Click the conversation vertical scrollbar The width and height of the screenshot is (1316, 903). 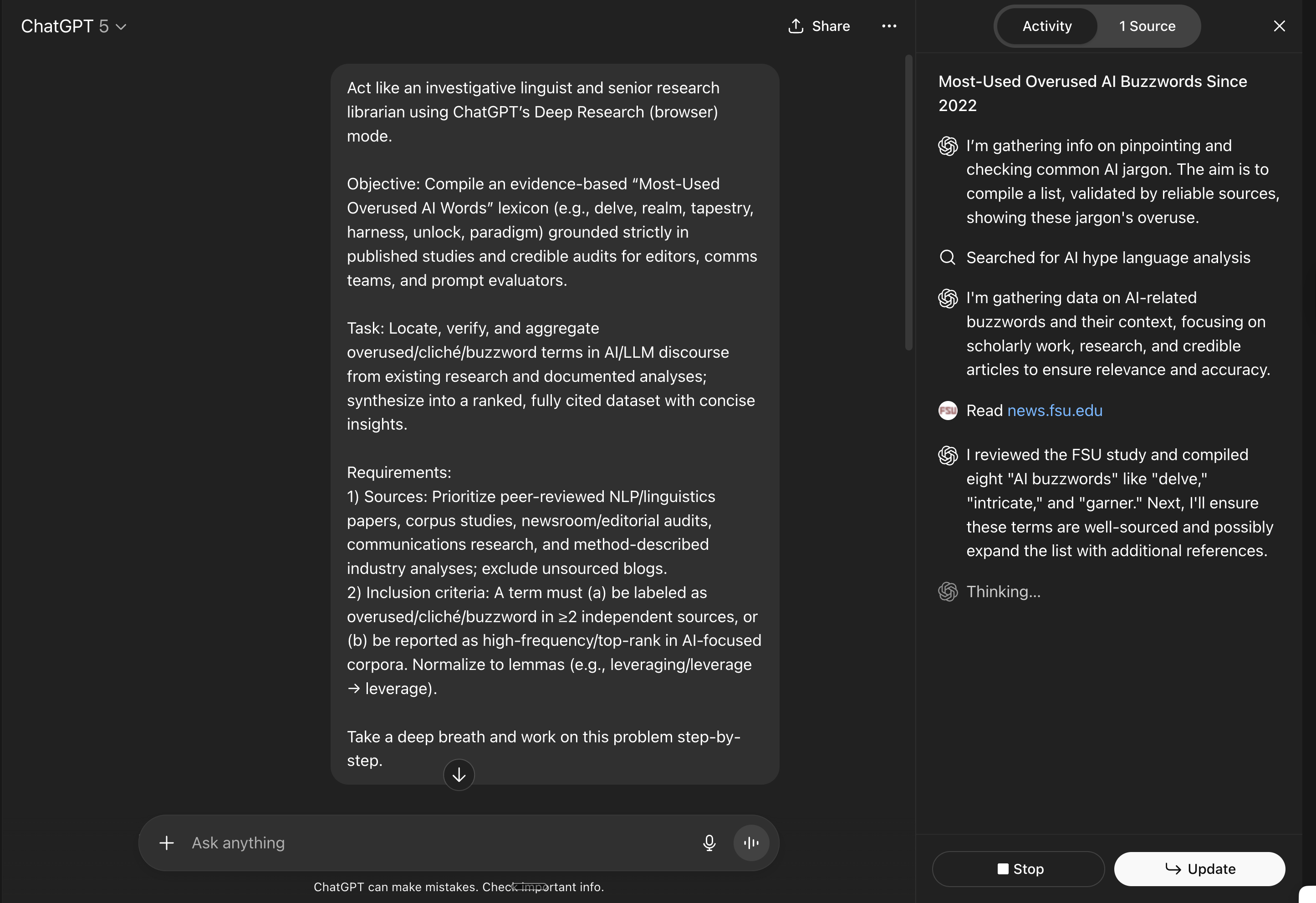(x=908, y=203)
